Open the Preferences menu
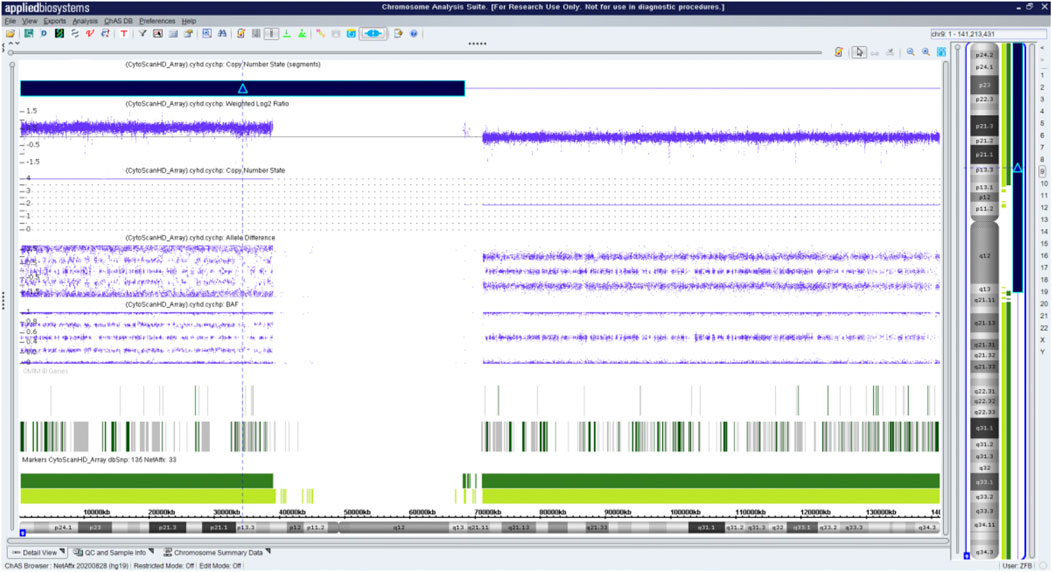The width and height of the screenshot is (1052, 572). click(157, 21)
